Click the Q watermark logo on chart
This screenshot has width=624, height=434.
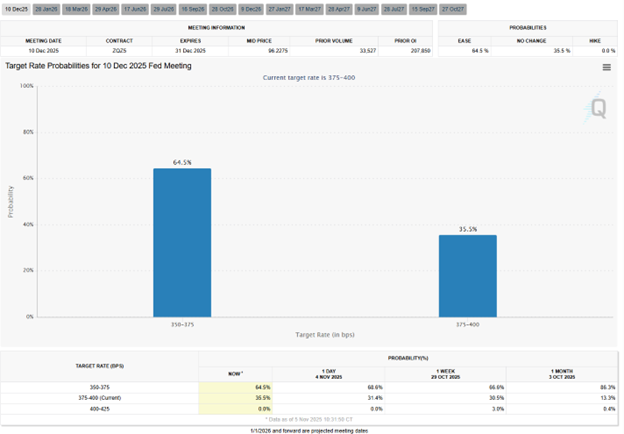point(598,107)
